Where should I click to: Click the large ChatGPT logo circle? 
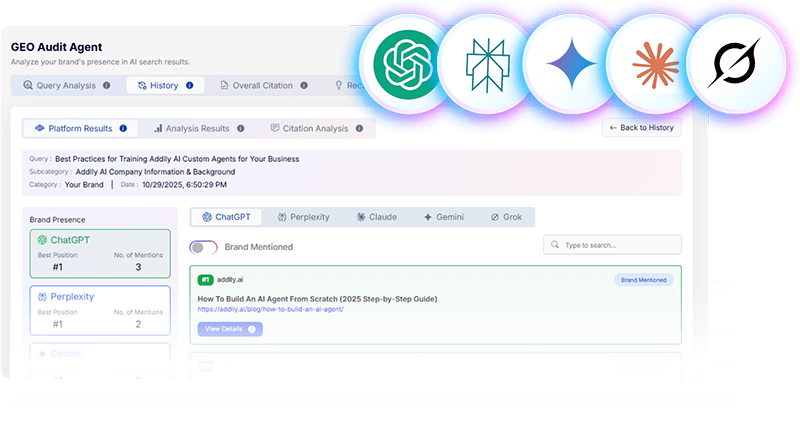point(407,64)
